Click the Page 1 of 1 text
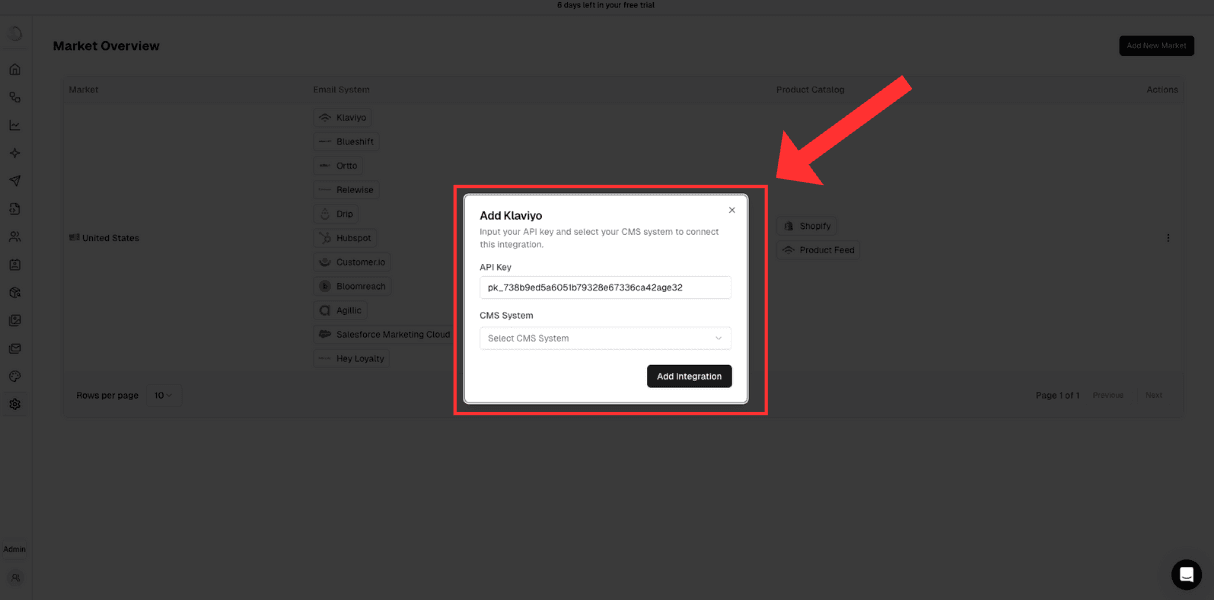 1057,395
